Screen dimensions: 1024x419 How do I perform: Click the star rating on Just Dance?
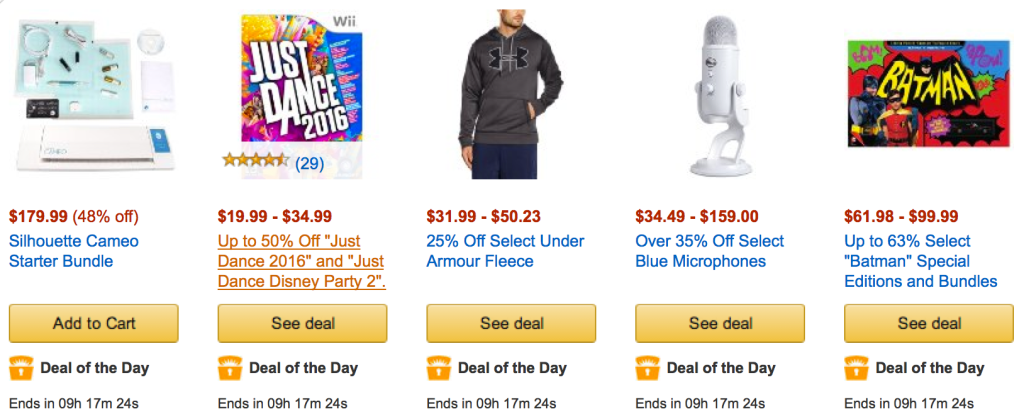pos(256,162)
